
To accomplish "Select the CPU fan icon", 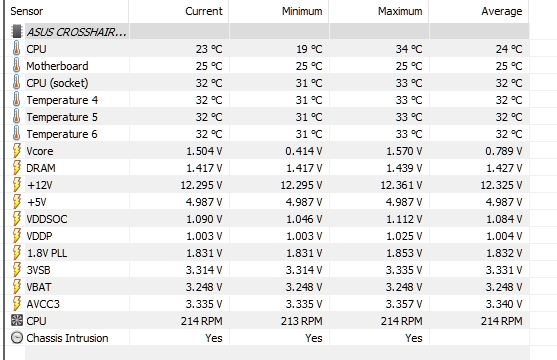I will pyautogui.click(x=17, y=321).
